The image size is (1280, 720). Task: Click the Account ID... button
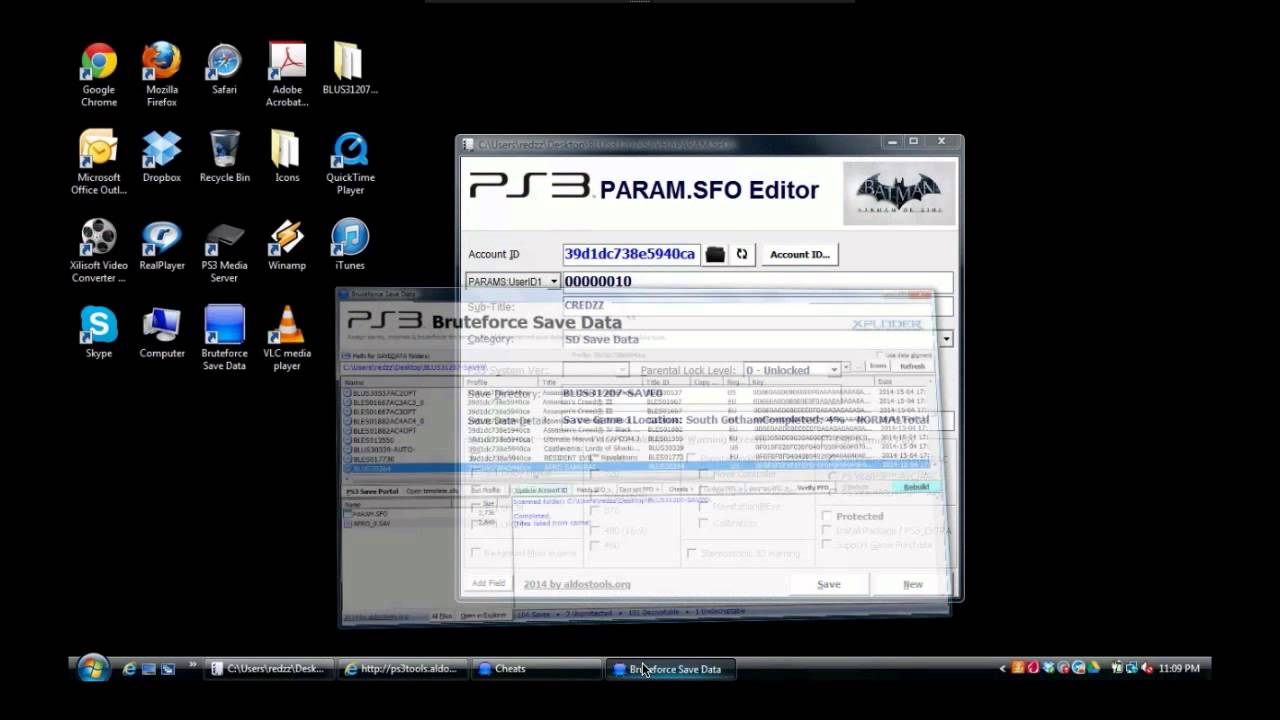799,254
